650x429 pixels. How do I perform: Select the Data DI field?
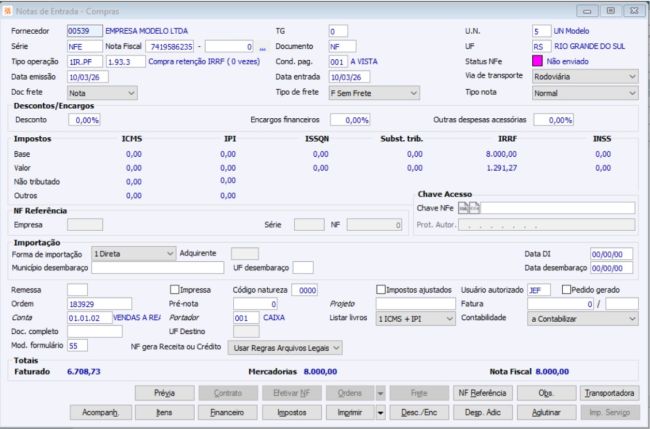[611, 254]
